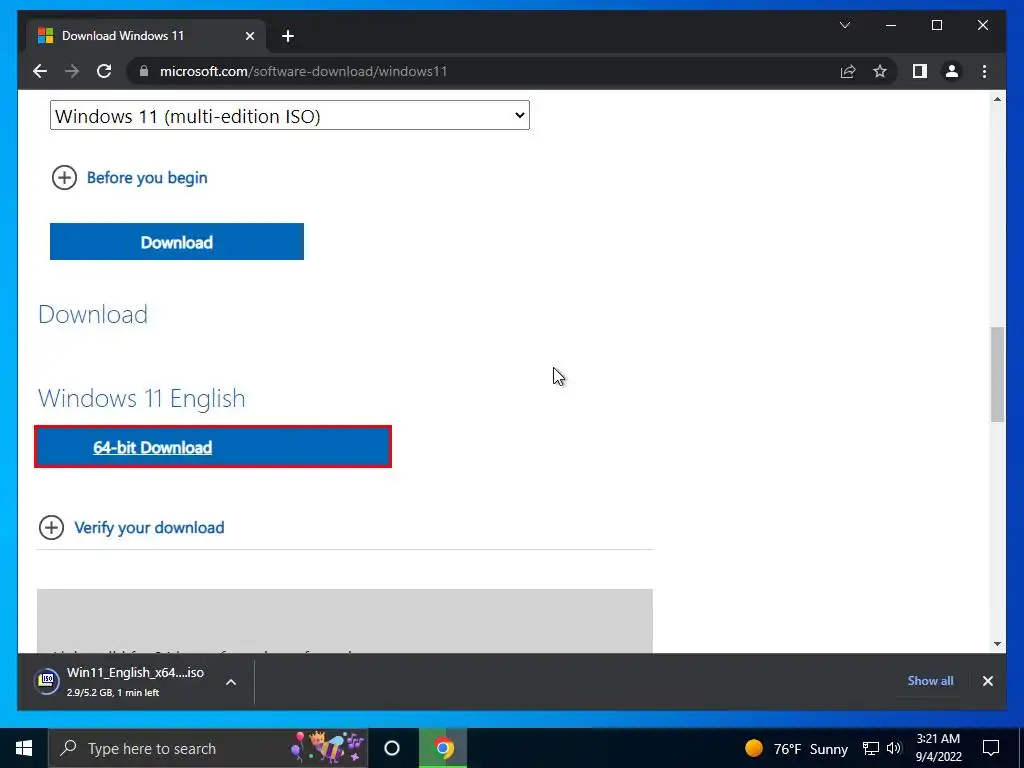Click the page vertical scrollbar thumb
This screenshot has width=1024, height=768.
pyautogui.click(x=997, y=375)
